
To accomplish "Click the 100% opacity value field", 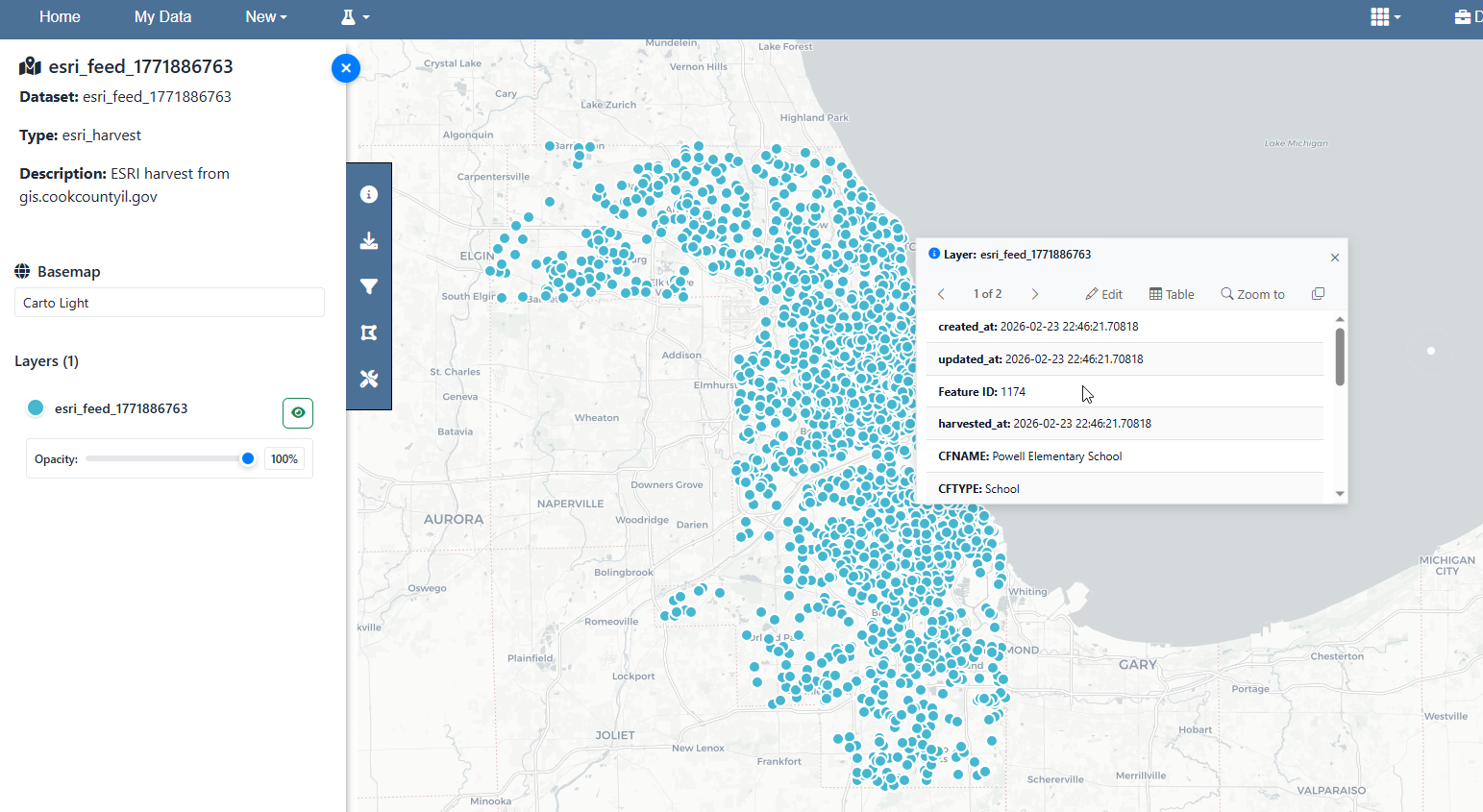I will point(284,458).
